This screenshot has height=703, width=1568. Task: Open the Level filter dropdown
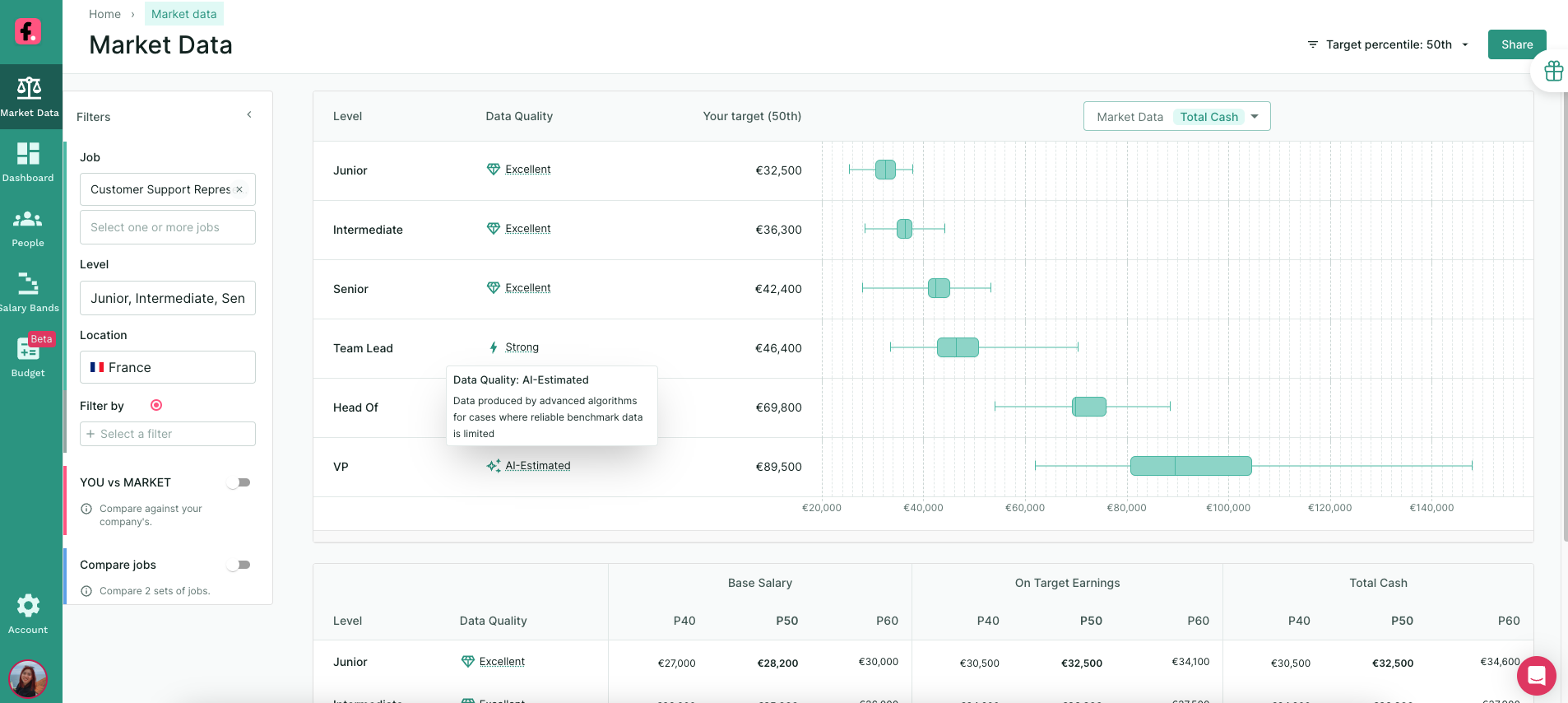point(168,298)
